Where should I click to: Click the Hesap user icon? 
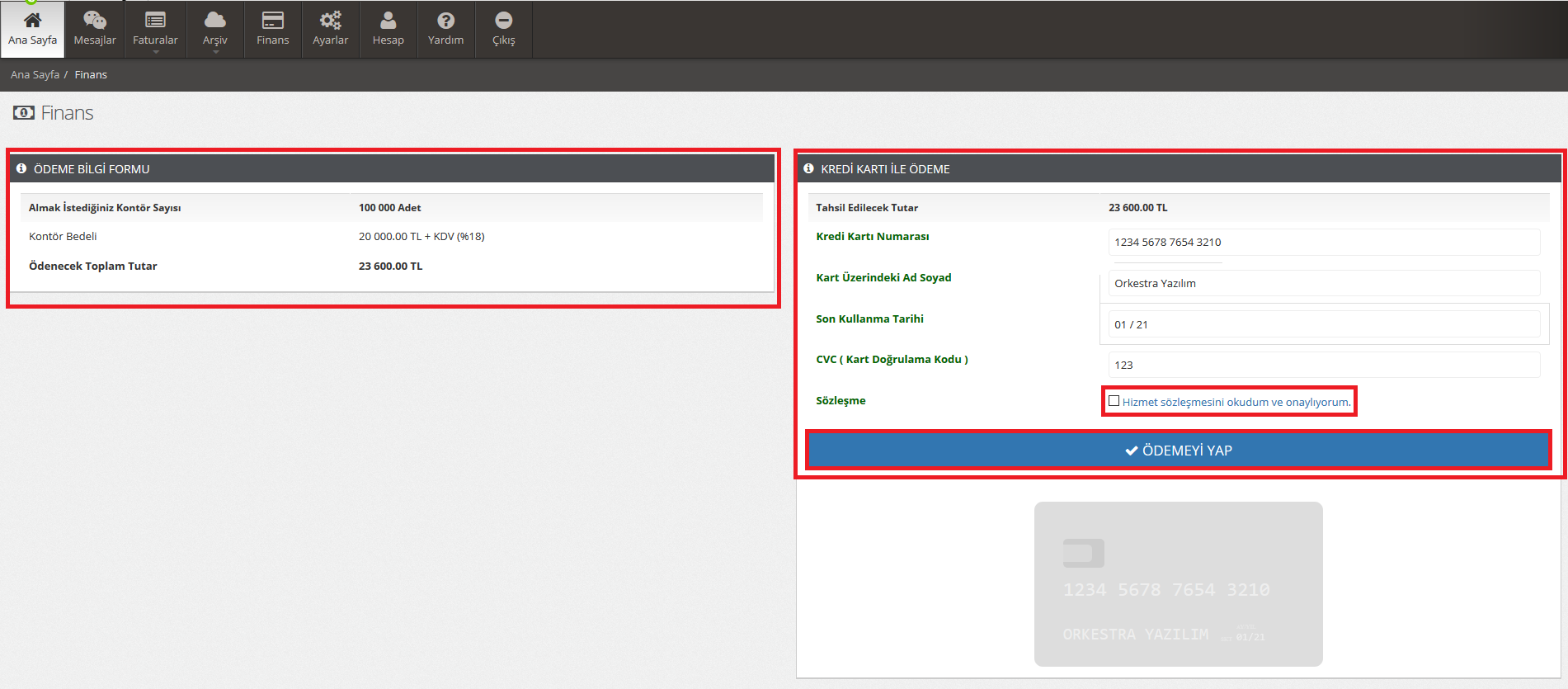click(x=388, y=20)
